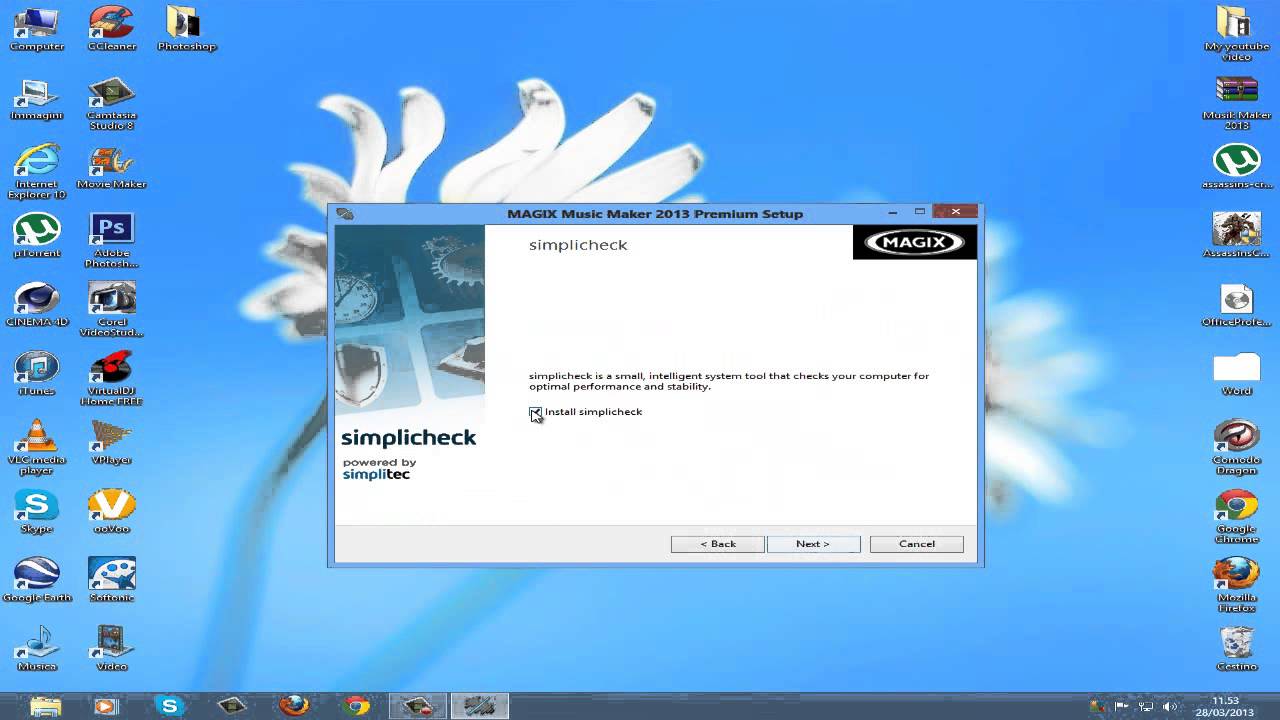Open the Musica desktop icon
Screen dimensions: 1280x720
[36, 650]
